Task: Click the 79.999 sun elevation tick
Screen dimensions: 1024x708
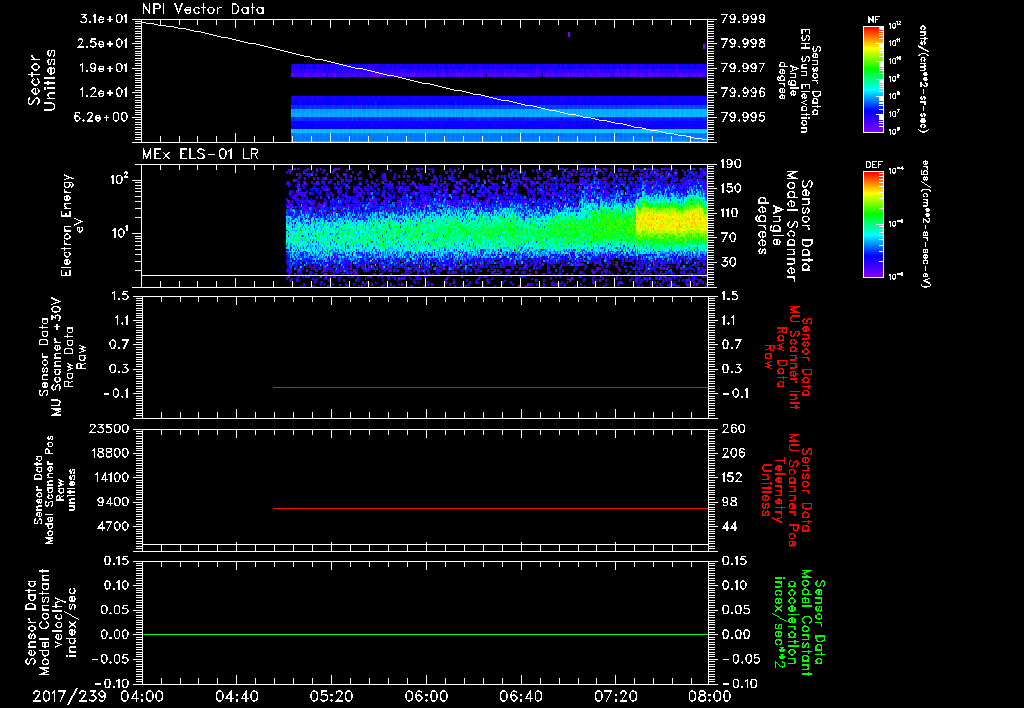Action: tap(743, 19)
